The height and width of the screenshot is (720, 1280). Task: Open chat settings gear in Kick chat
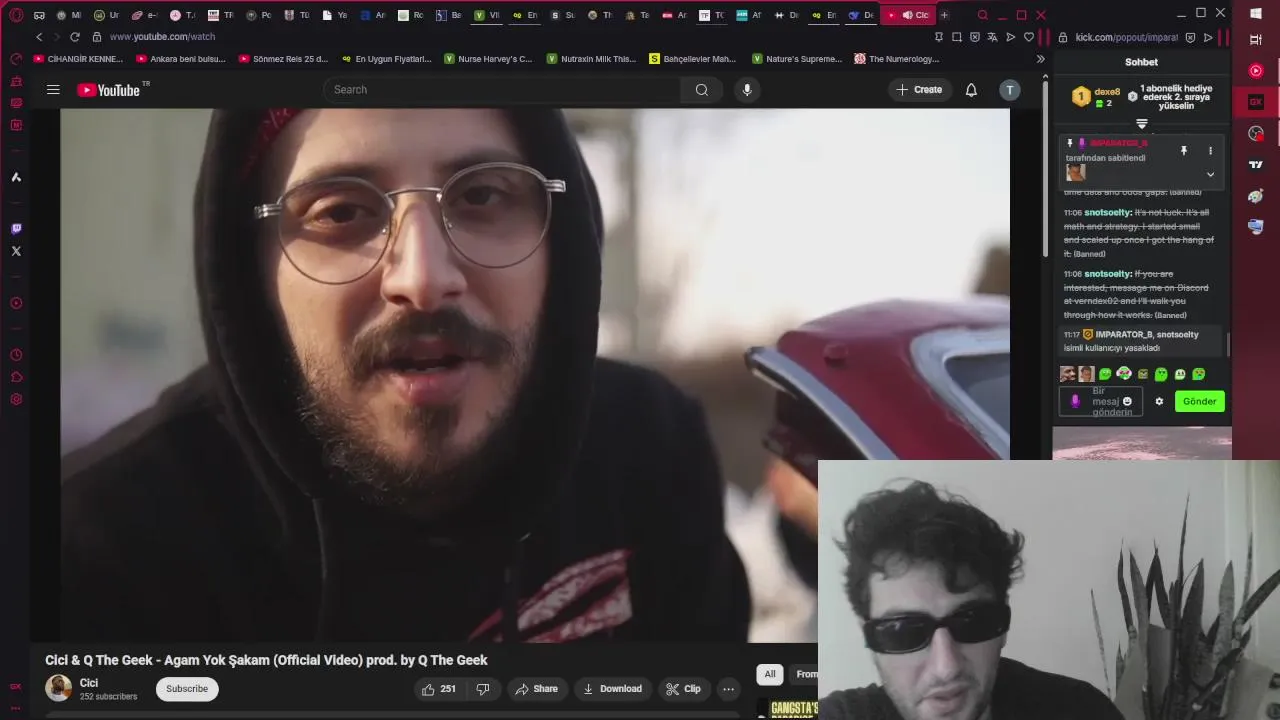(1159, 401)
